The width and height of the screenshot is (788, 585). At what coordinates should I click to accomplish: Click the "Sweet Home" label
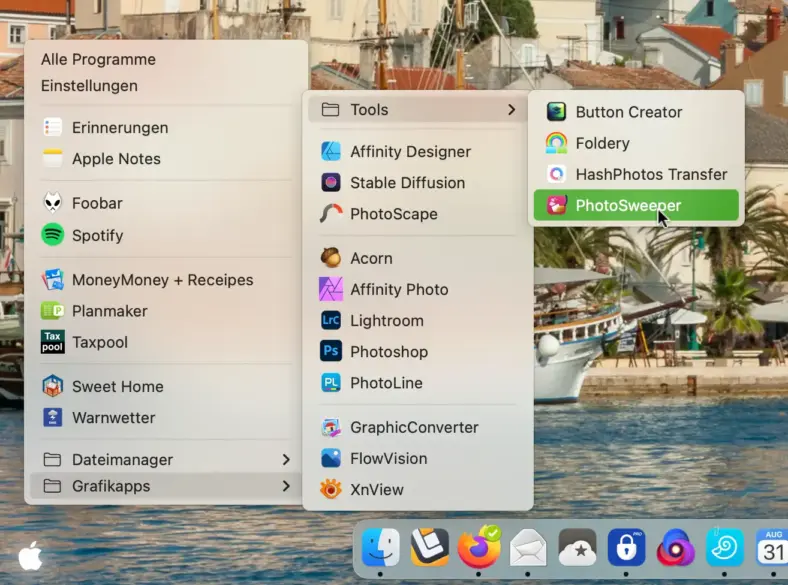click(118, 386)
